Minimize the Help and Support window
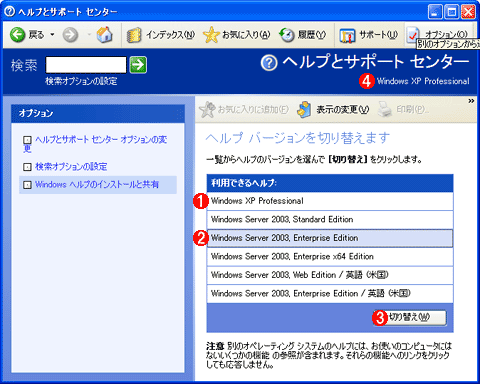Viewport: 480px width, 384px height. (x=435, y=12)
